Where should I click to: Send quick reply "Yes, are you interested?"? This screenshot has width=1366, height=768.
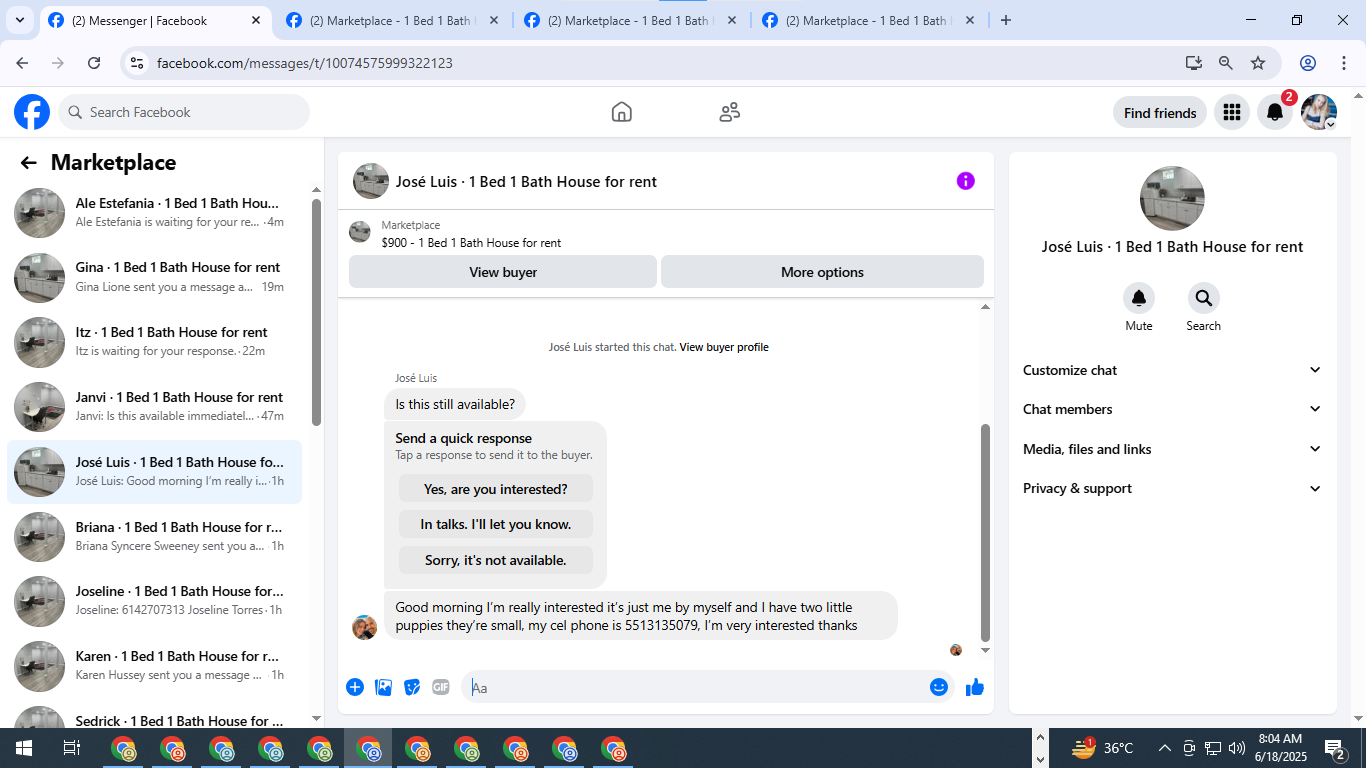pos(496,489)
